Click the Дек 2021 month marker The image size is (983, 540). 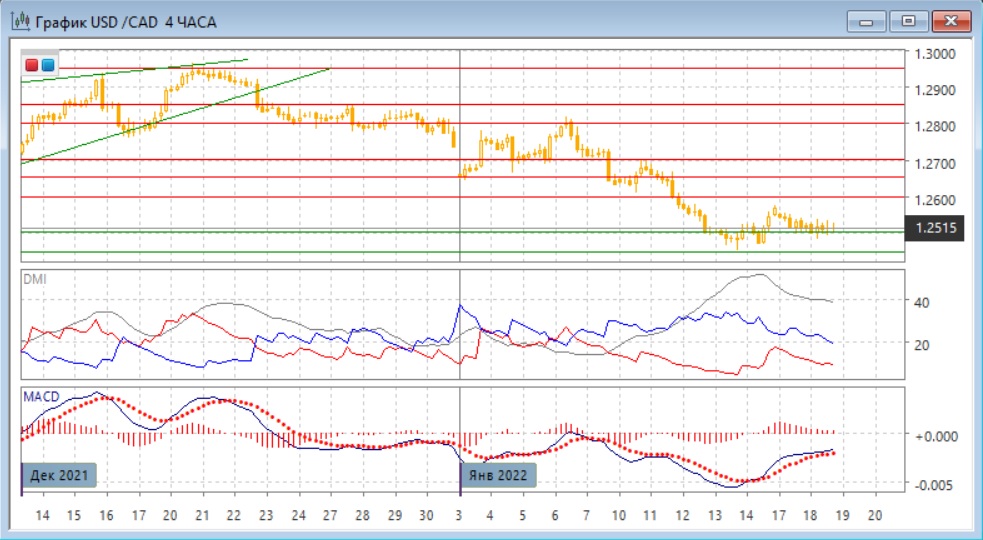point(60,475)
